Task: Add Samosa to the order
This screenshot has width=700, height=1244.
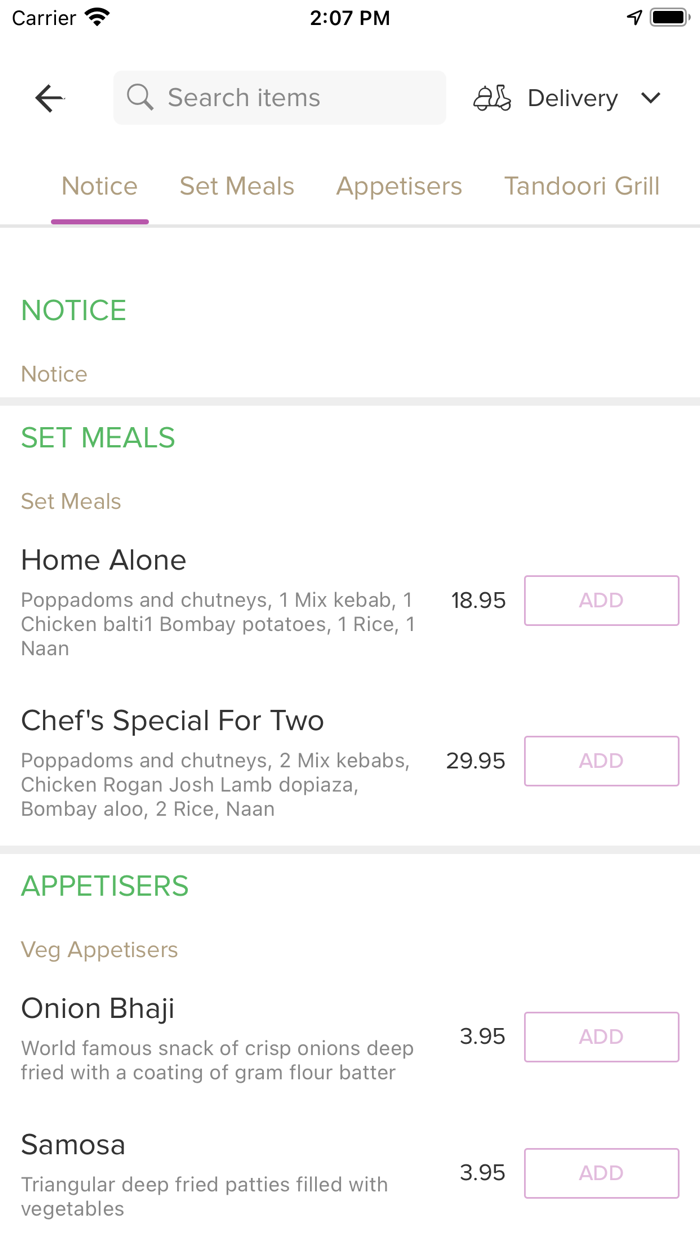Action: coord(601,1173)
